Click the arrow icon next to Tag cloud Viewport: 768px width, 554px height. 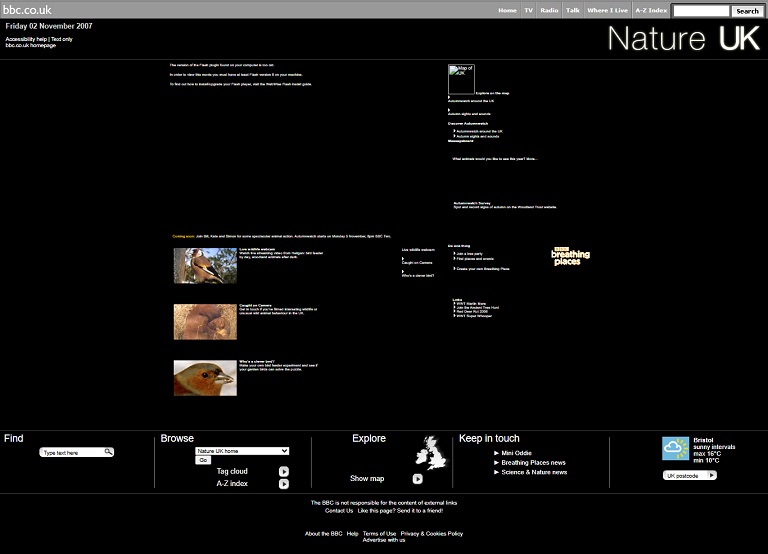tap(284, 471)
